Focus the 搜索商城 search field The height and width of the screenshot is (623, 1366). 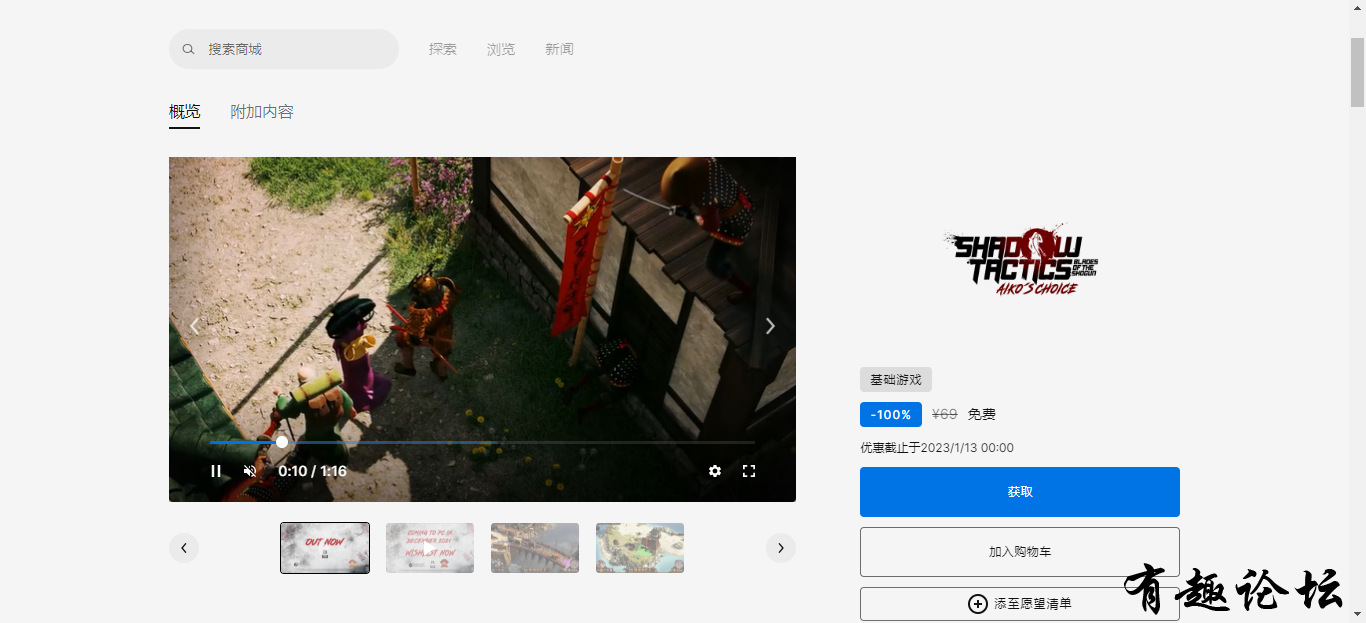pyautogui.click(x=284, y=49)
